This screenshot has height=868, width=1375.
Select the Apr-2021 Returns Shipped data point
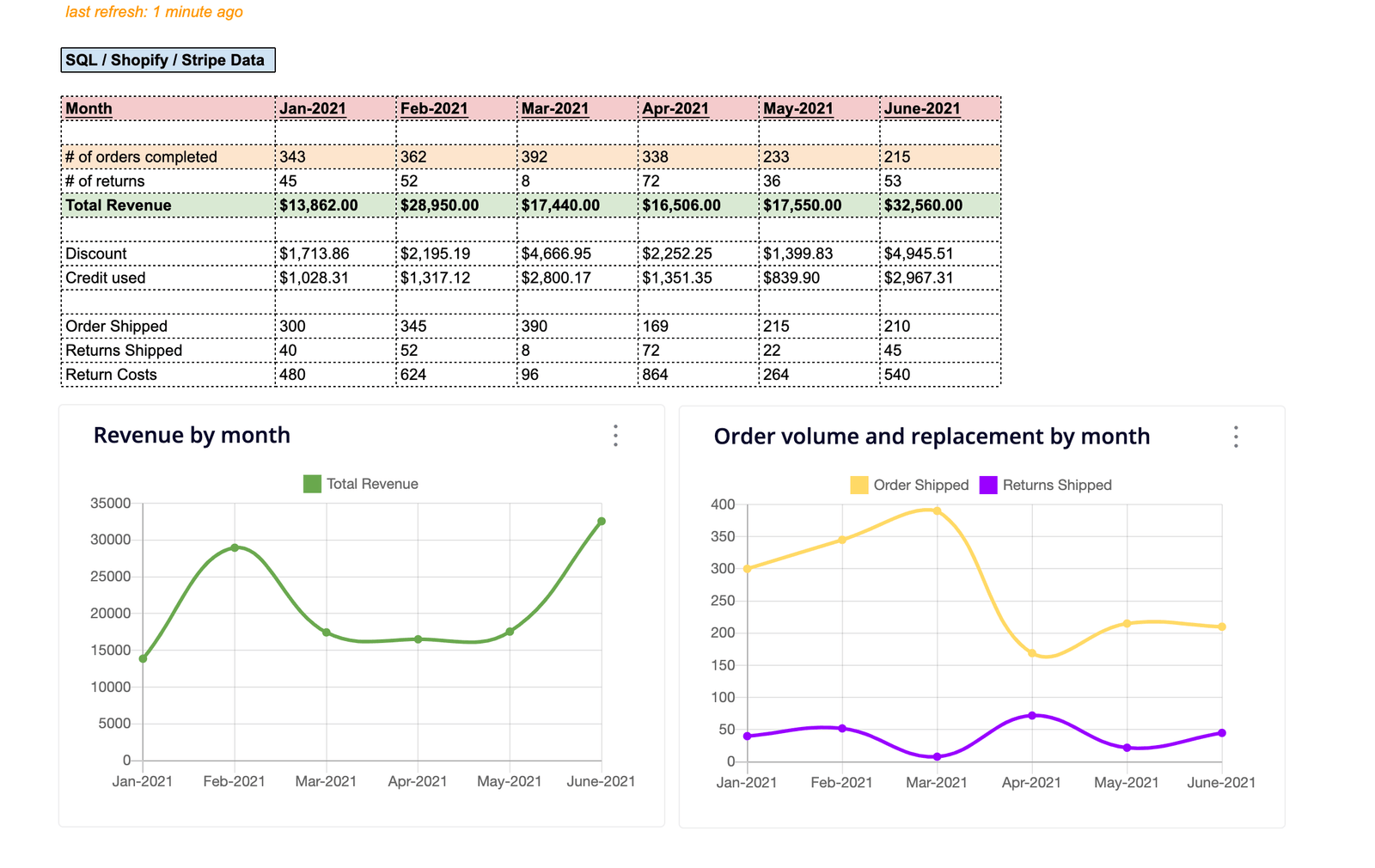1032,714
